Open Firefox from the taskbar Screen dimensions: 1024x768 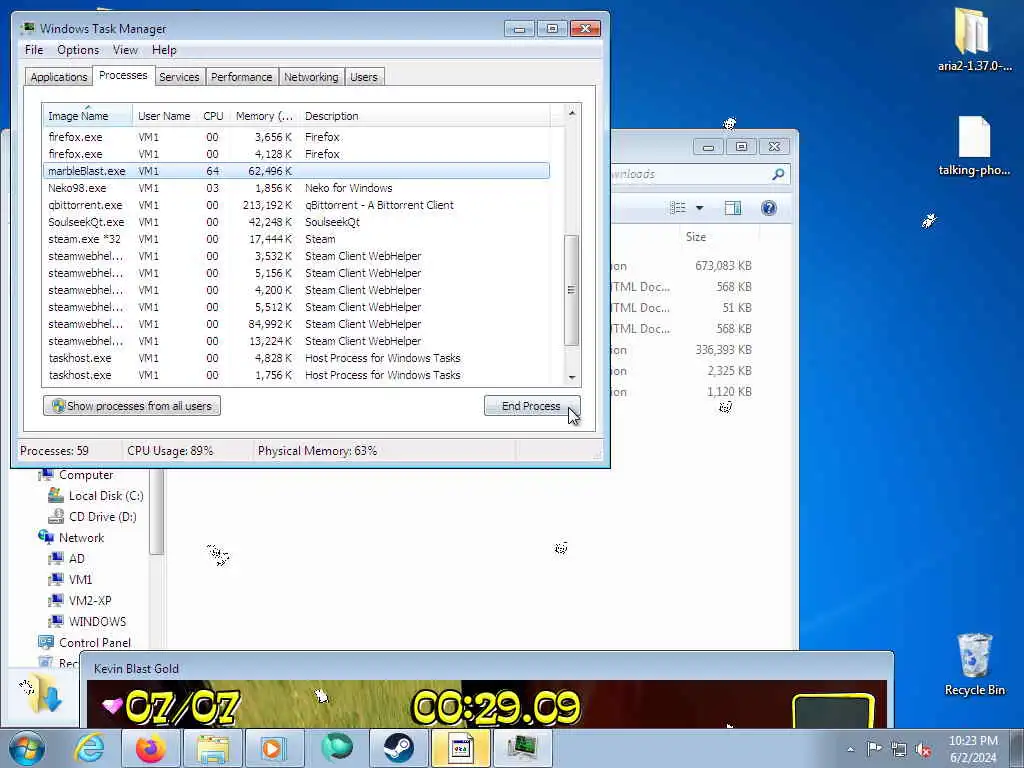pyautogui.click(x=150, y=748)
